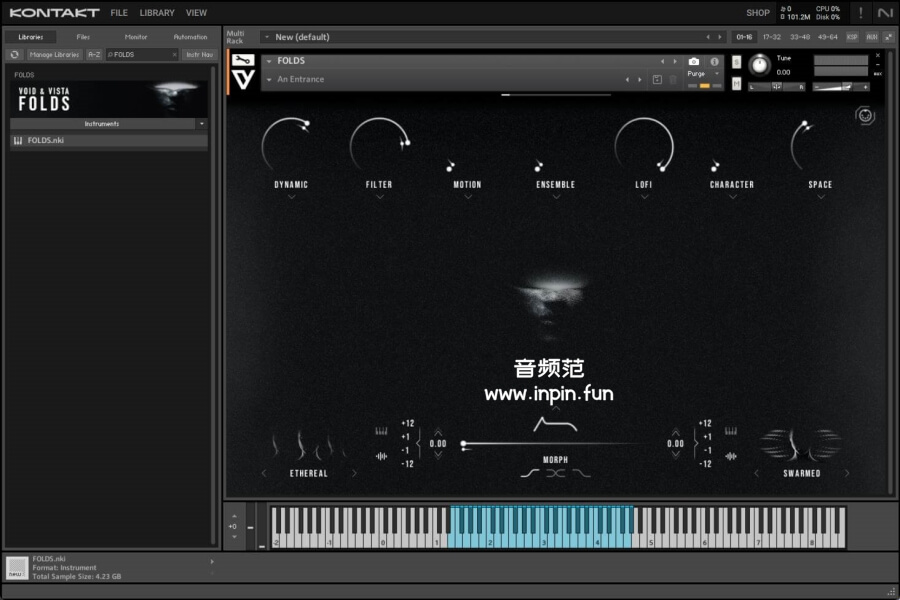900x600 pixels.
Task: Click the snapshot camera icon
Action: coord(694,61)
